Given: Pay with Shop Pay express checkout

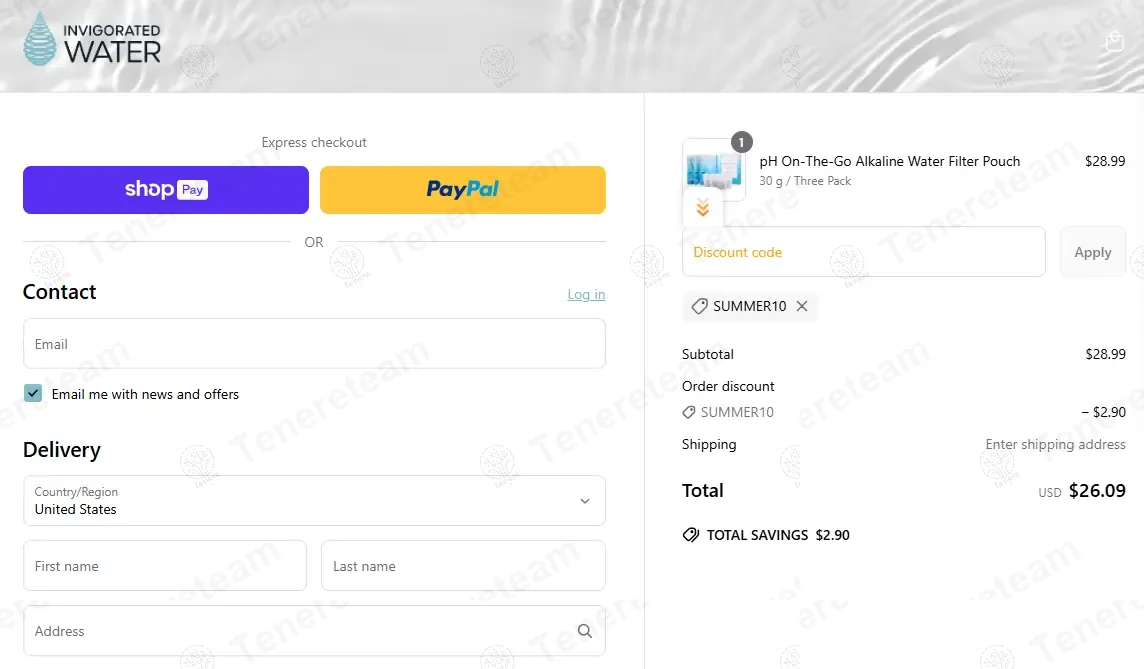Looking at the screenshot, I should pos(166,190).
